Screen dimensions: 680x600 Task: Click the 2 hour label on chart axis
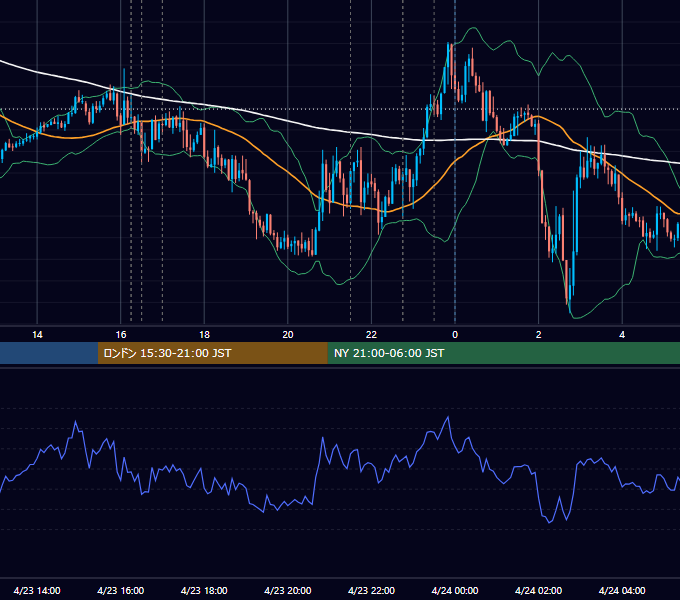(538, 335)
